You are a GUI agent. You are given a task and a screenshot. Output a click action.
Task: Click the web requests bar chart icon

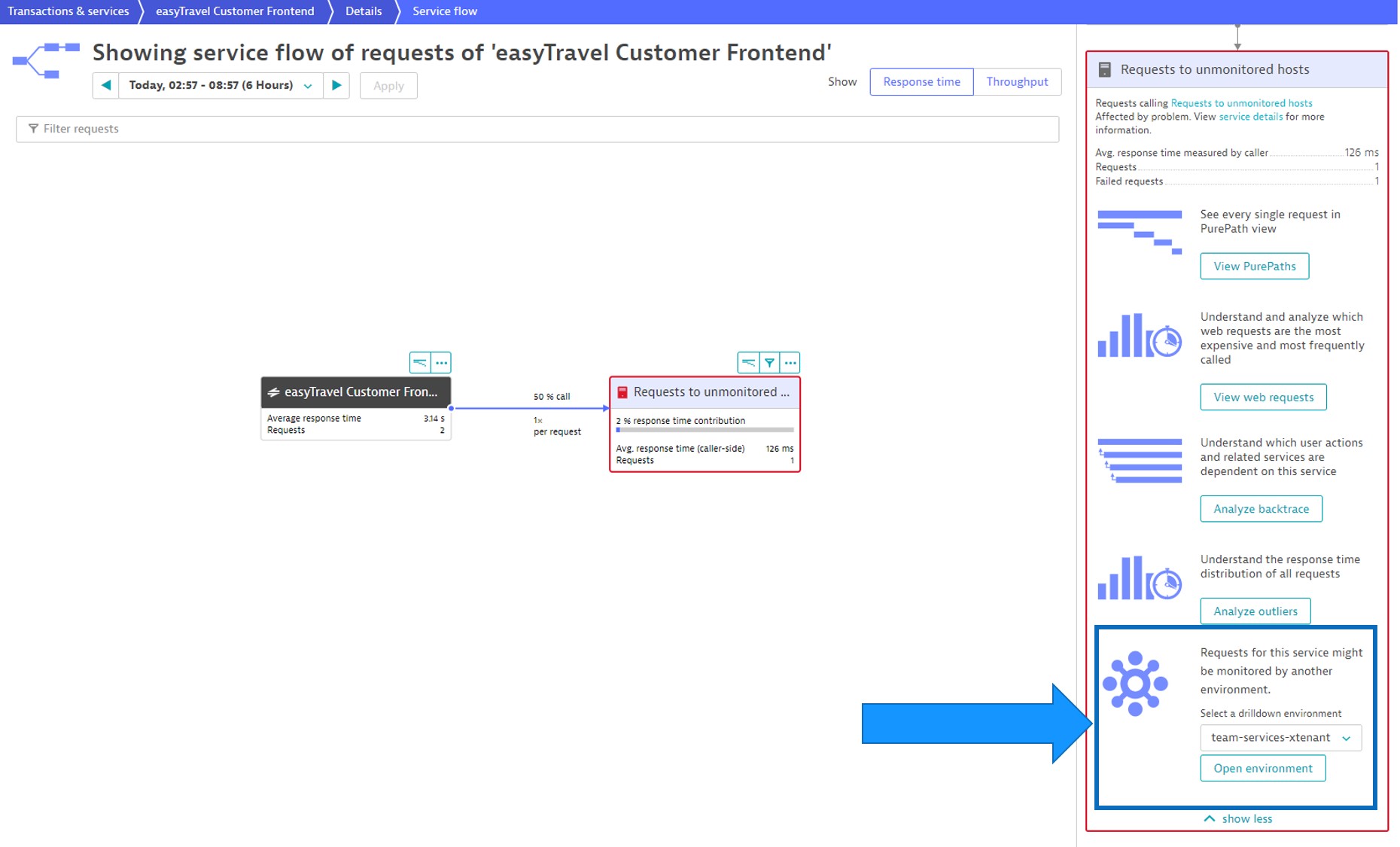[1140, 336]
